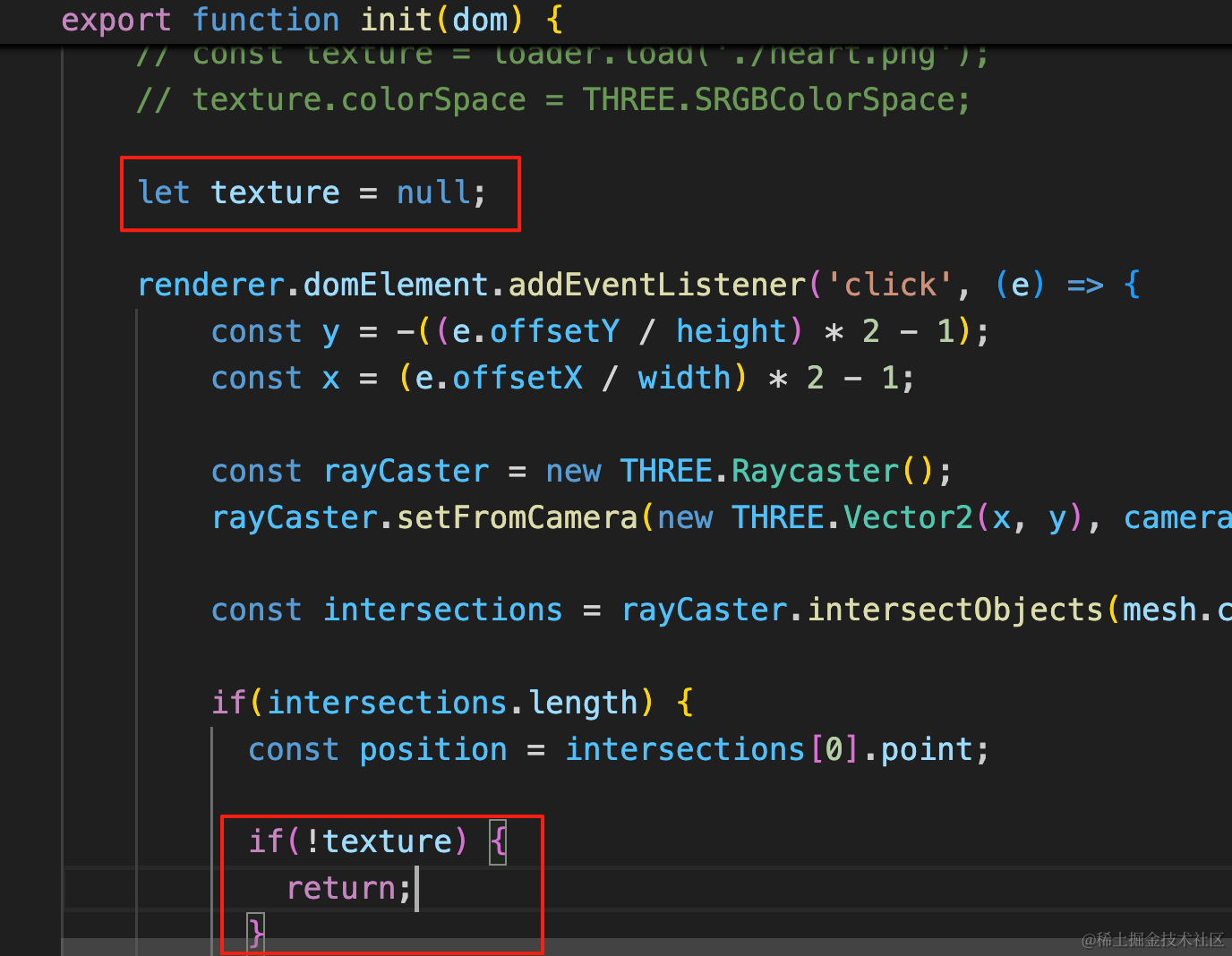Viewport: 1232px width, 956px height.
Task: Click the commented 'texture.colorSpace' line
Action: 553,99
